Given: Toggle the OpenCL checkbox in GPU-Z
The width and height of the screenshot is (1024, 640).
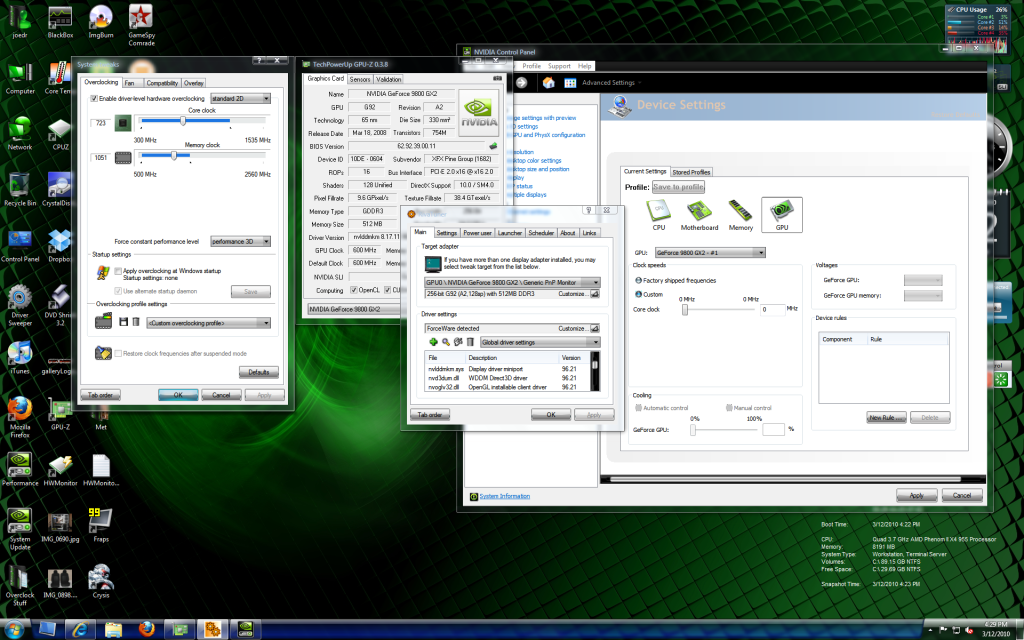Looking at the screenshot, I should pyautogui.click(x=354, y=290).
